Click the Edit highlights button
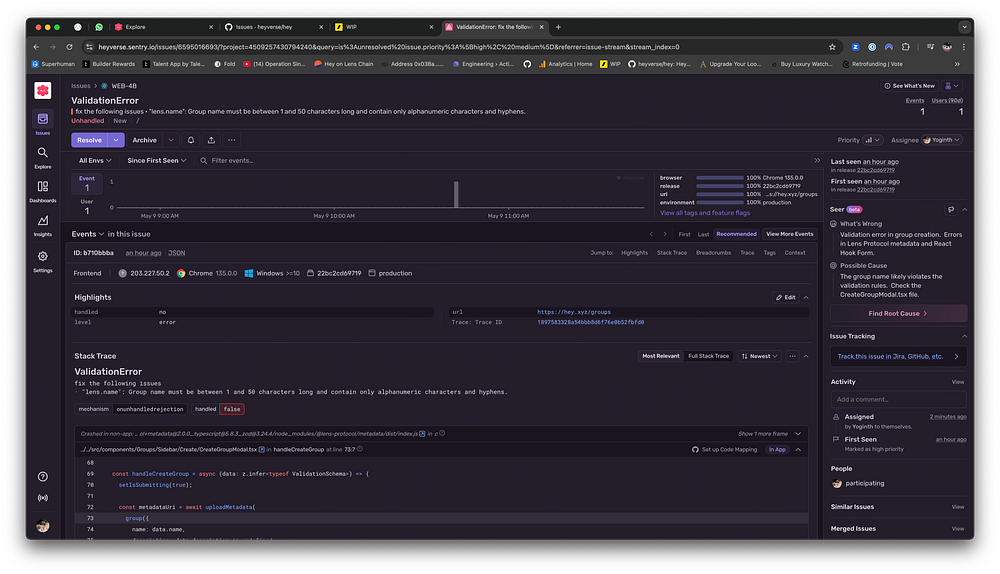This screenshot has height=574, width=1000. click(785, 297)
